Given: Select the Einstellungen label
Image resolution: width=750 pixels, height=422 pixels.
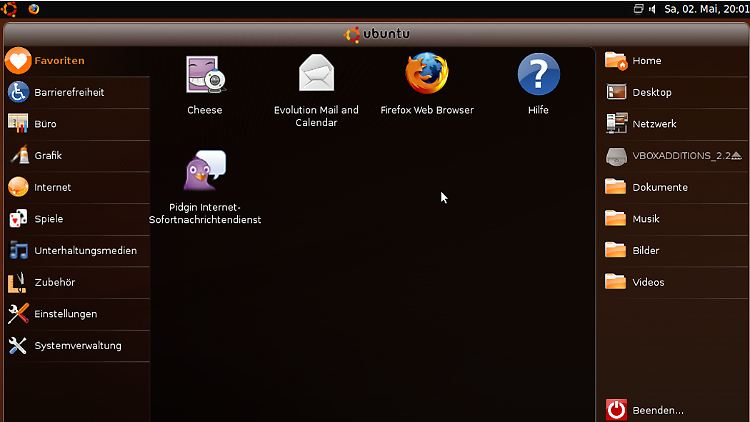Looking at the screenshot, I should (x=66, y=314).
